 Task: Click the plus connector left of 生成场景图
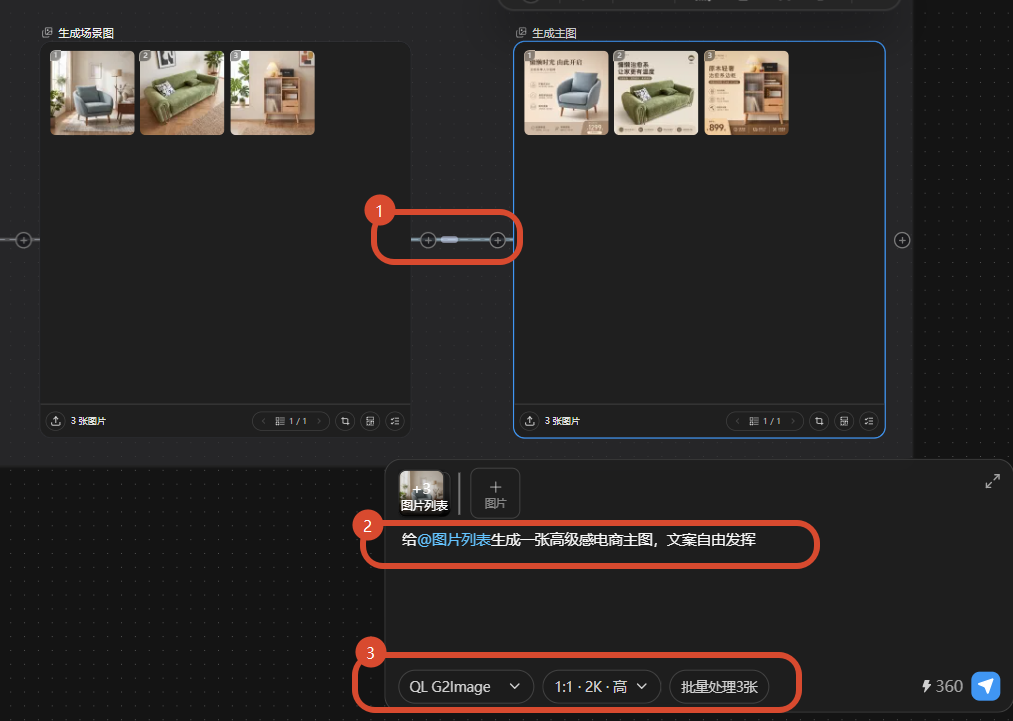pyautogui.click(x=24, y=240)
